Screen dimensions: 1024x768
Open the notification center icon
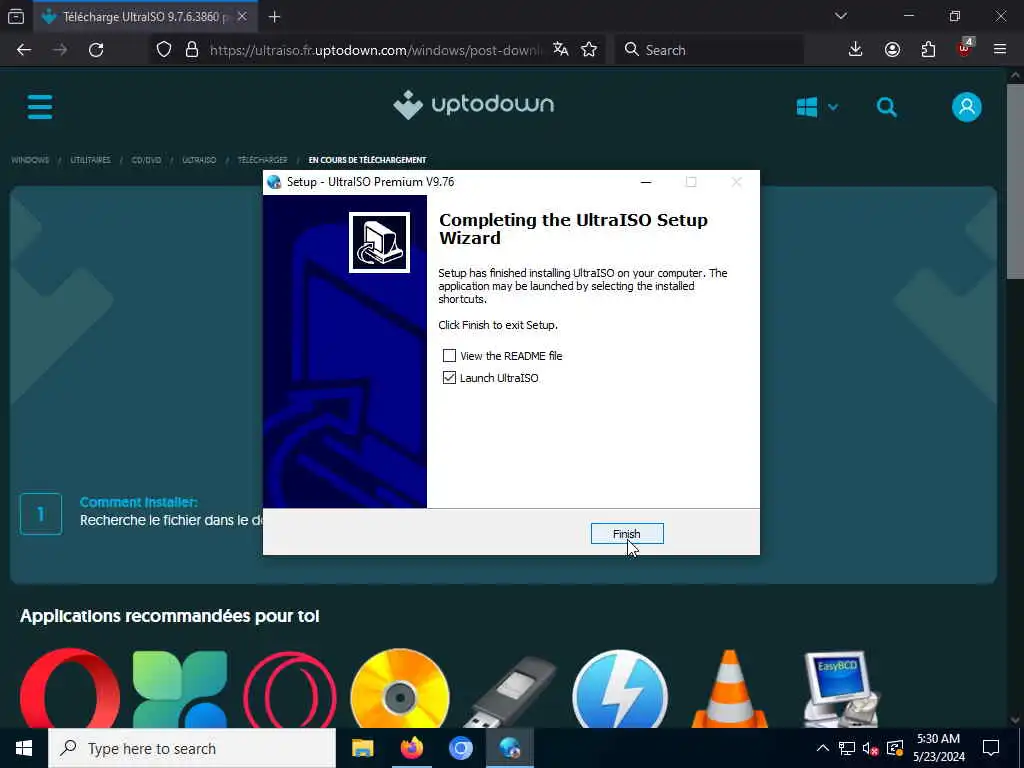(x=991, y=748)
